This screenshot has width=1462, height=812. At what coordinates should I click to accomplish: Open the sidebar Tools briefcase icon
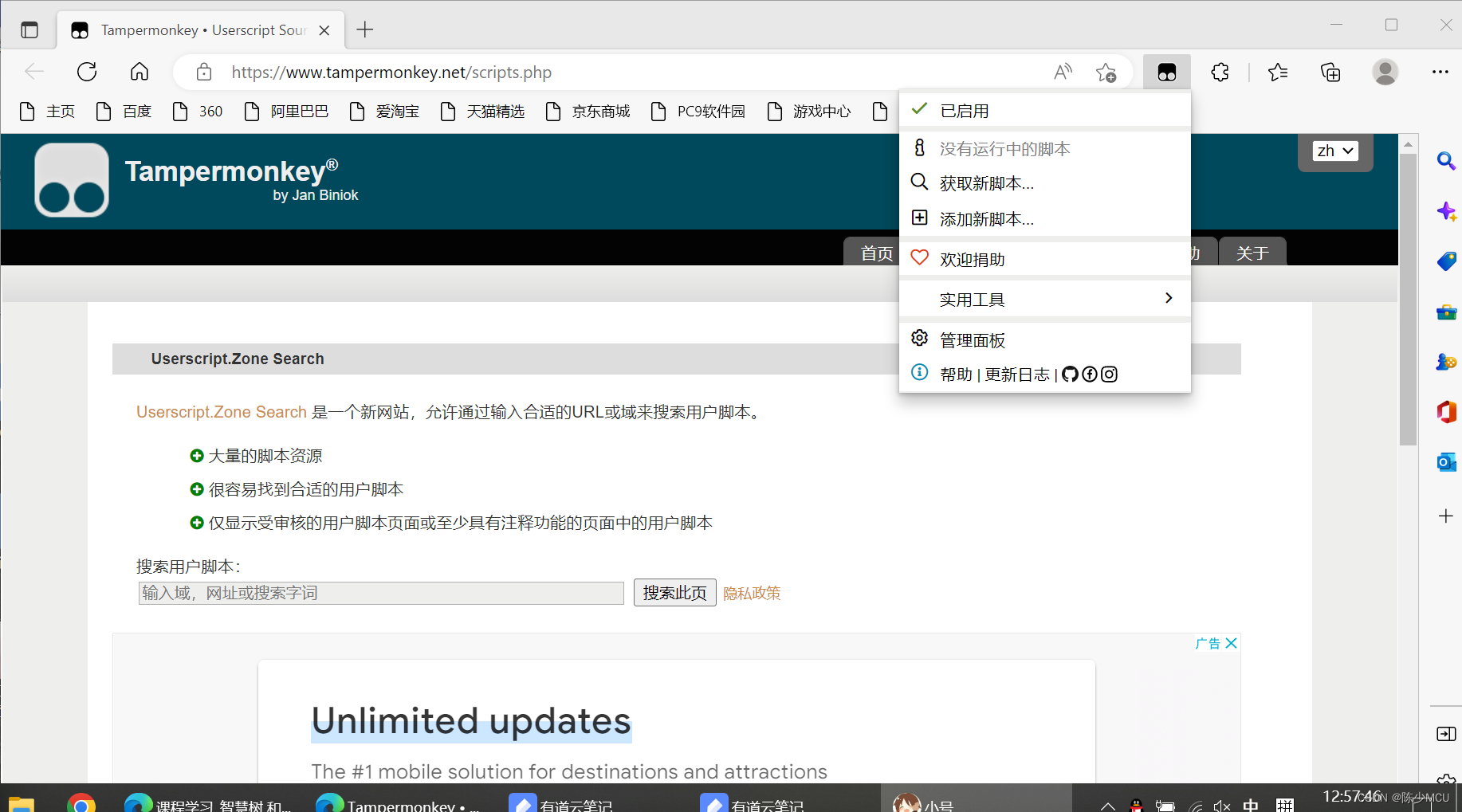point(1446,312)
